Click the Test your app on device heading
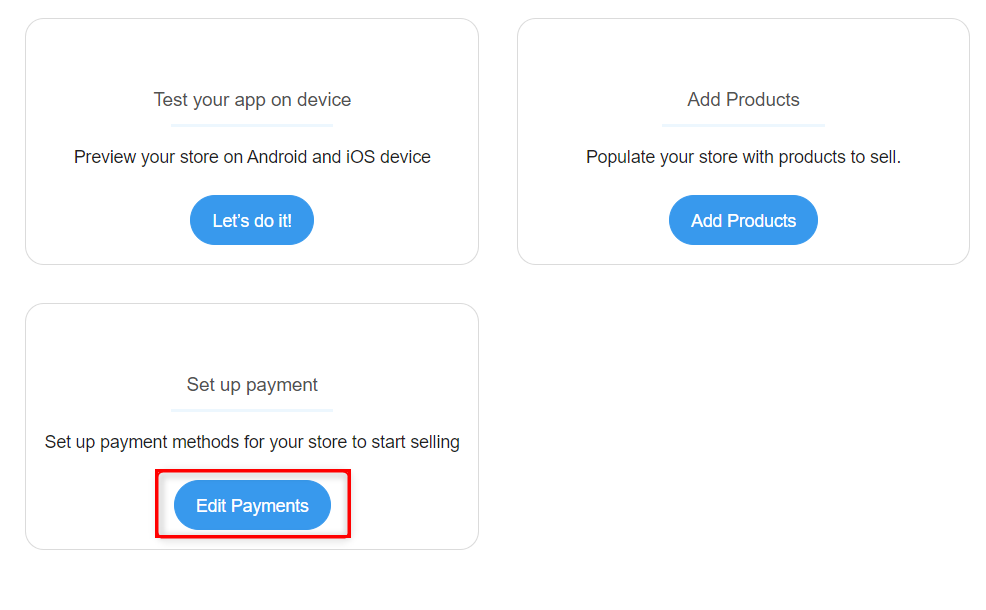Viewport: 986px width, 610px height. [x=251, y=99]
